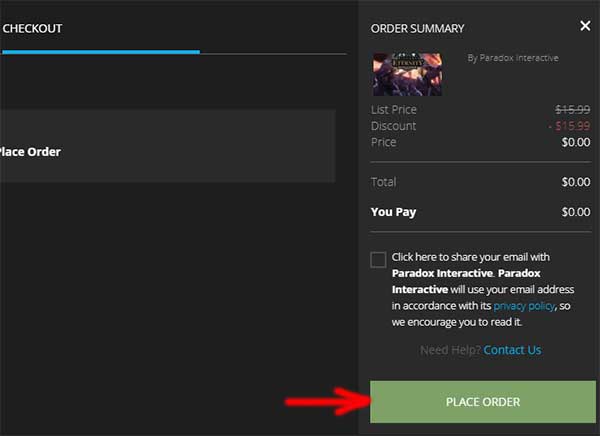The height and width of the screenshot is (436, 600).
Task: Close the order summary panel
Action: pos(585,27)
